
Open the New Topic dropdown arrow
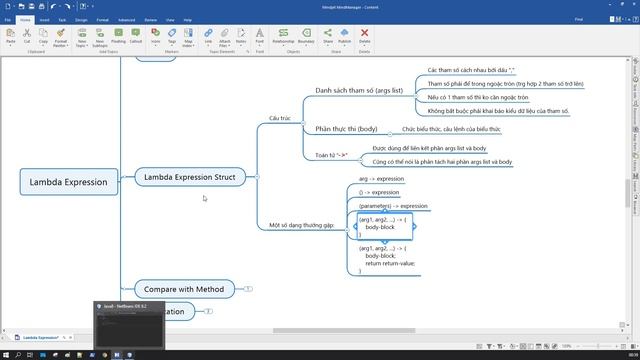[87, 46]
